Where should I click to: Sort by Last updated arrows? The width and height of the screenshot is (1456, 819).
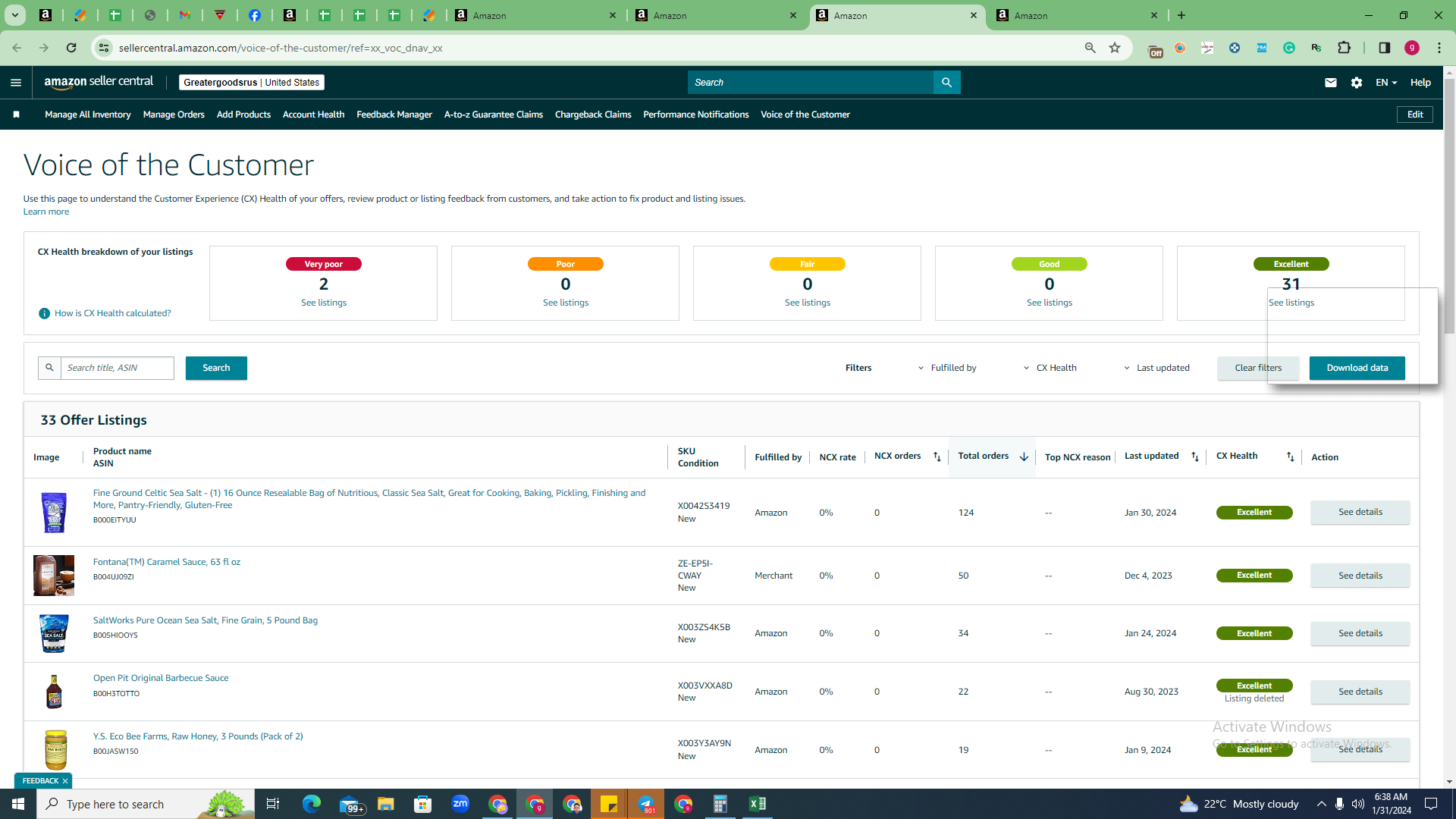tap(1195, 457)
